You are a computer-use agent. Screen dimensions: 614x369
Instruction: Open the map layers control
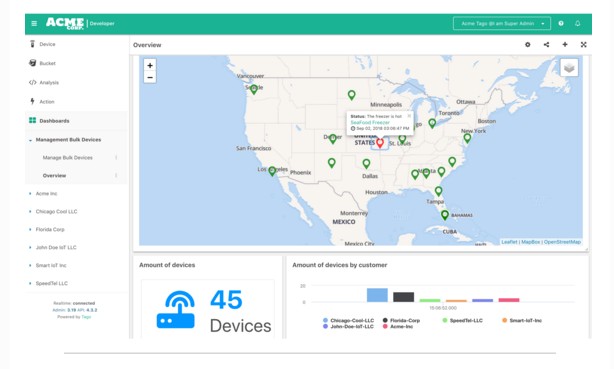[x=569, y=68]
